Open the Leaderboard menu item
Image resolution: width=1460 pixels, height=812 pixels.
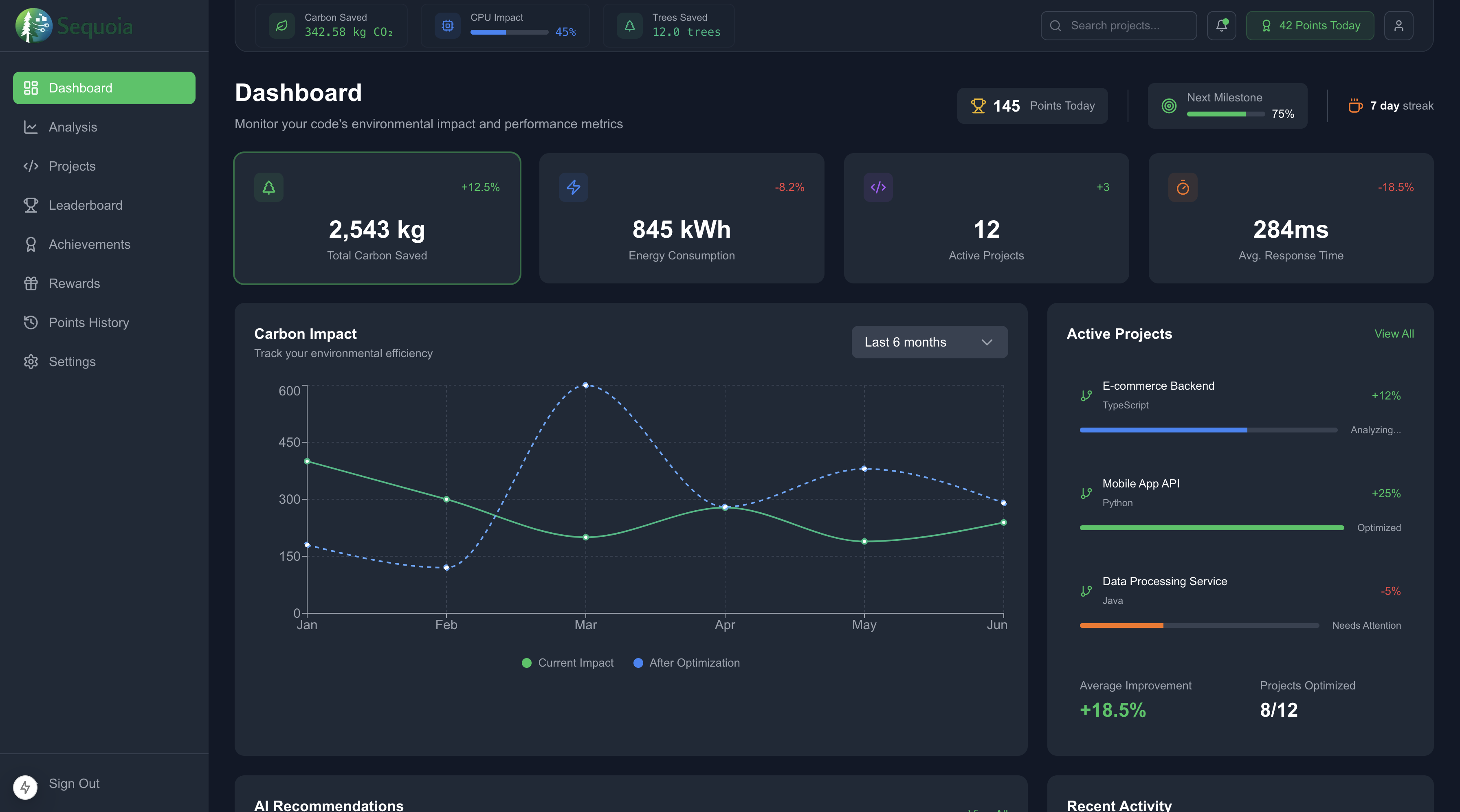[86, 205]
